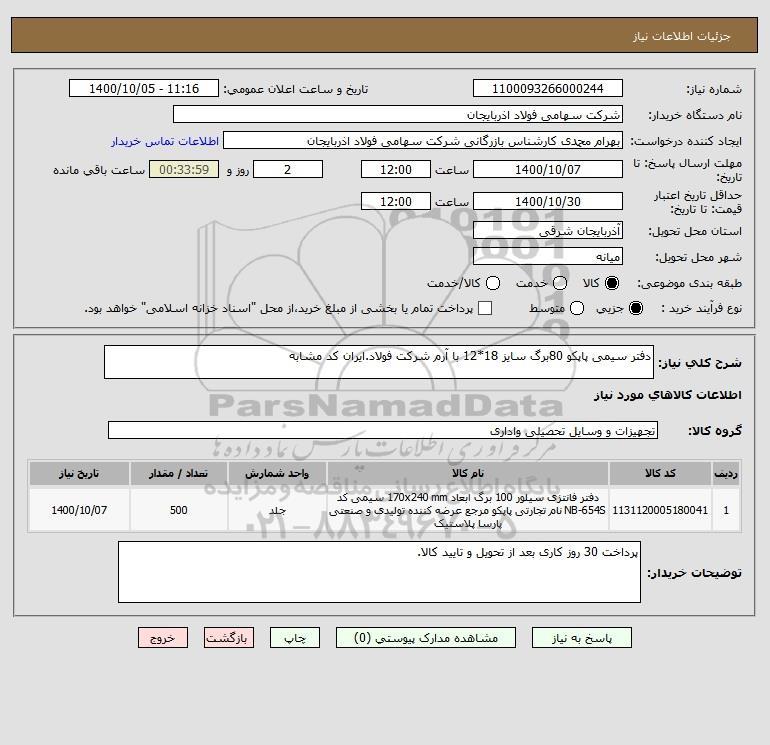Click the delivery city میانه field
Viewport: 770px width, 745px height.
tap(548, 256)
